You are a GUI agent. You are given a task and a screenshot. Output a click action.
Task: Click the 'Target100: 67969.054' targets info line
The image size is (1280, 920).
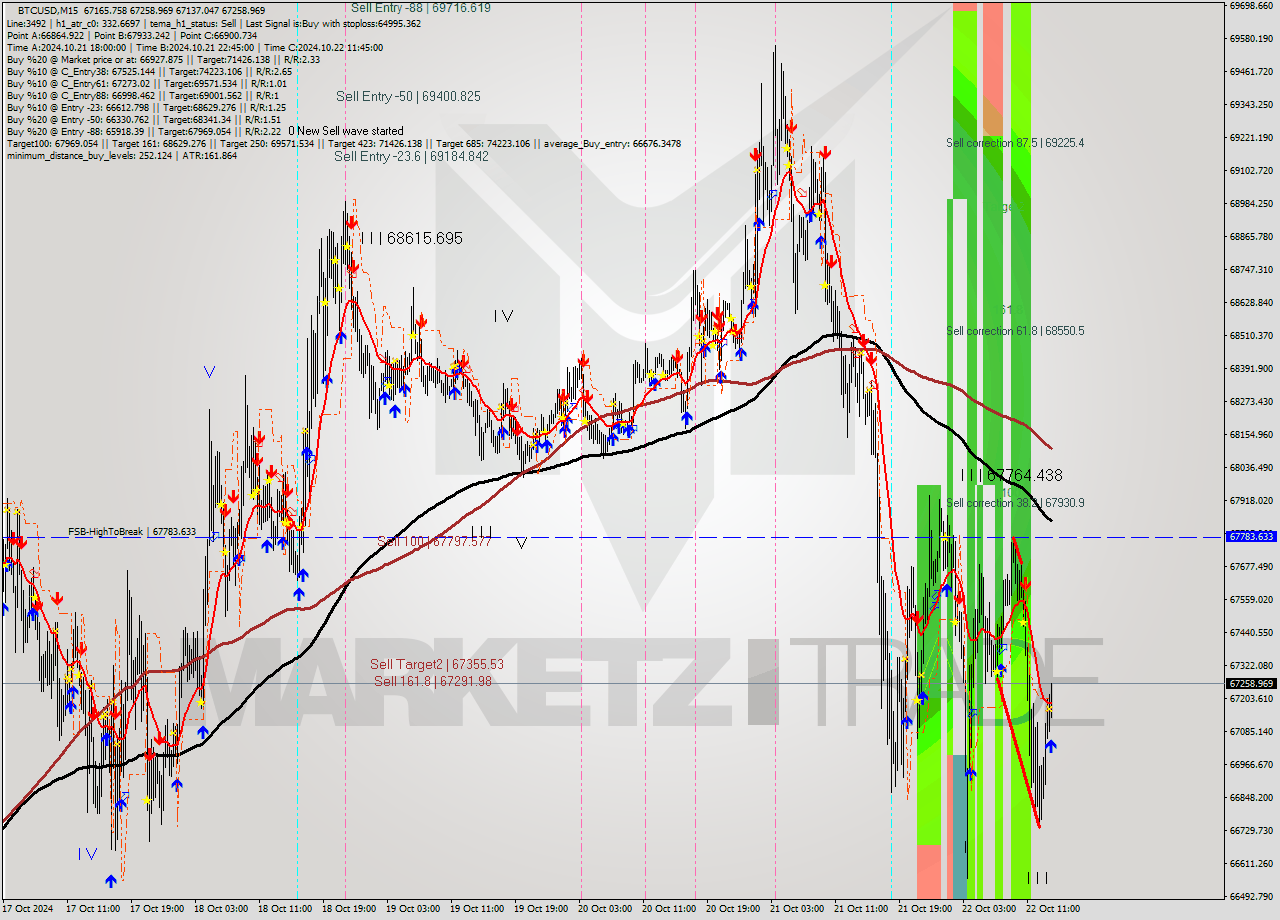pos(343,143)
